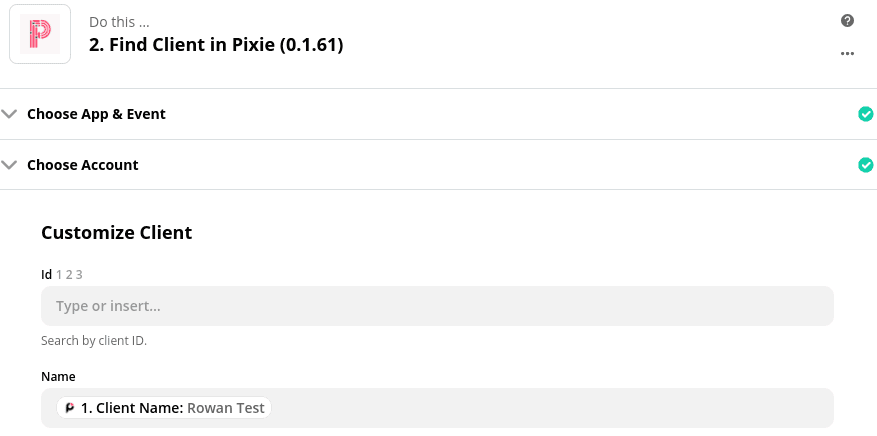Click the 1 2 3 number type hint
Screen dimensions: 877x436
point(69,274)
